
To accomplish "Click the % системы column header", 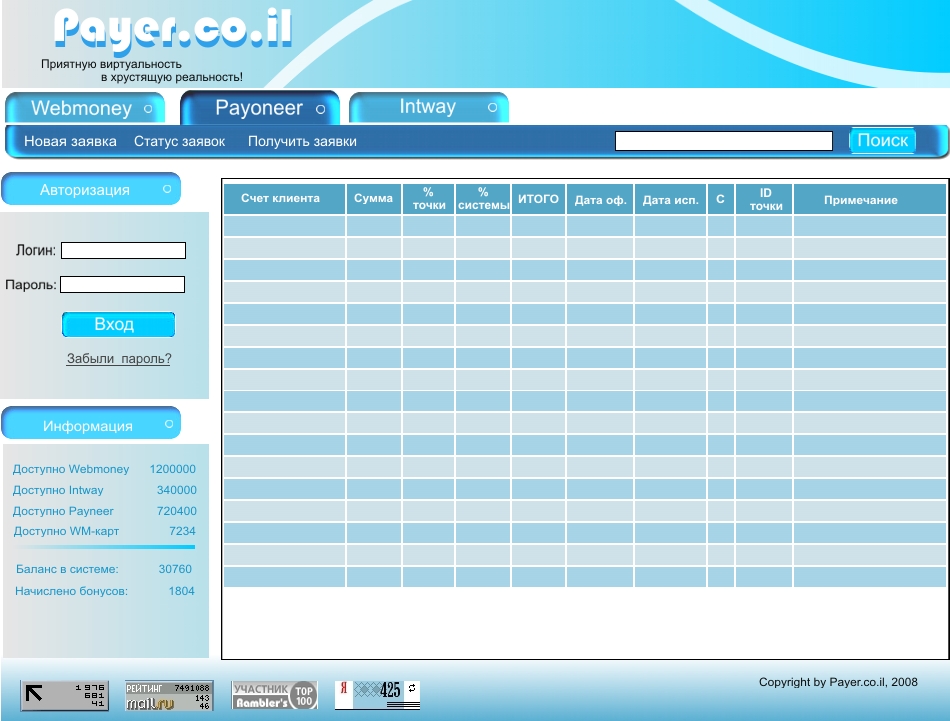I will point(483,199).
